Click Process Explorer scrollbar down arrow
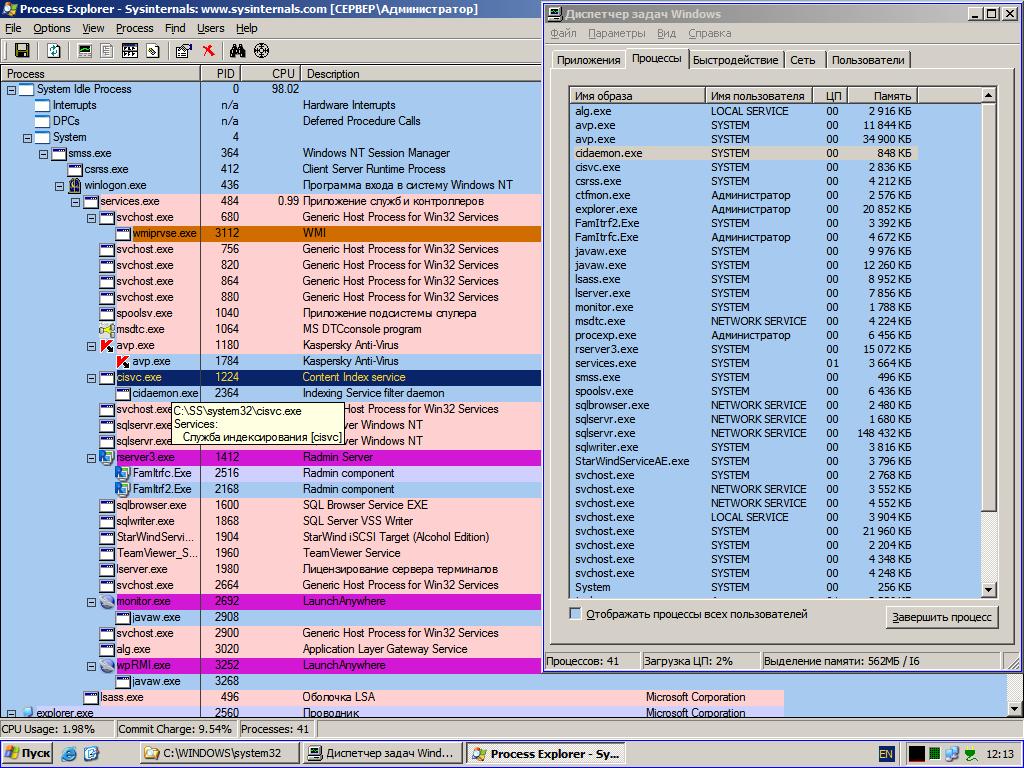 coord(1016,709)
